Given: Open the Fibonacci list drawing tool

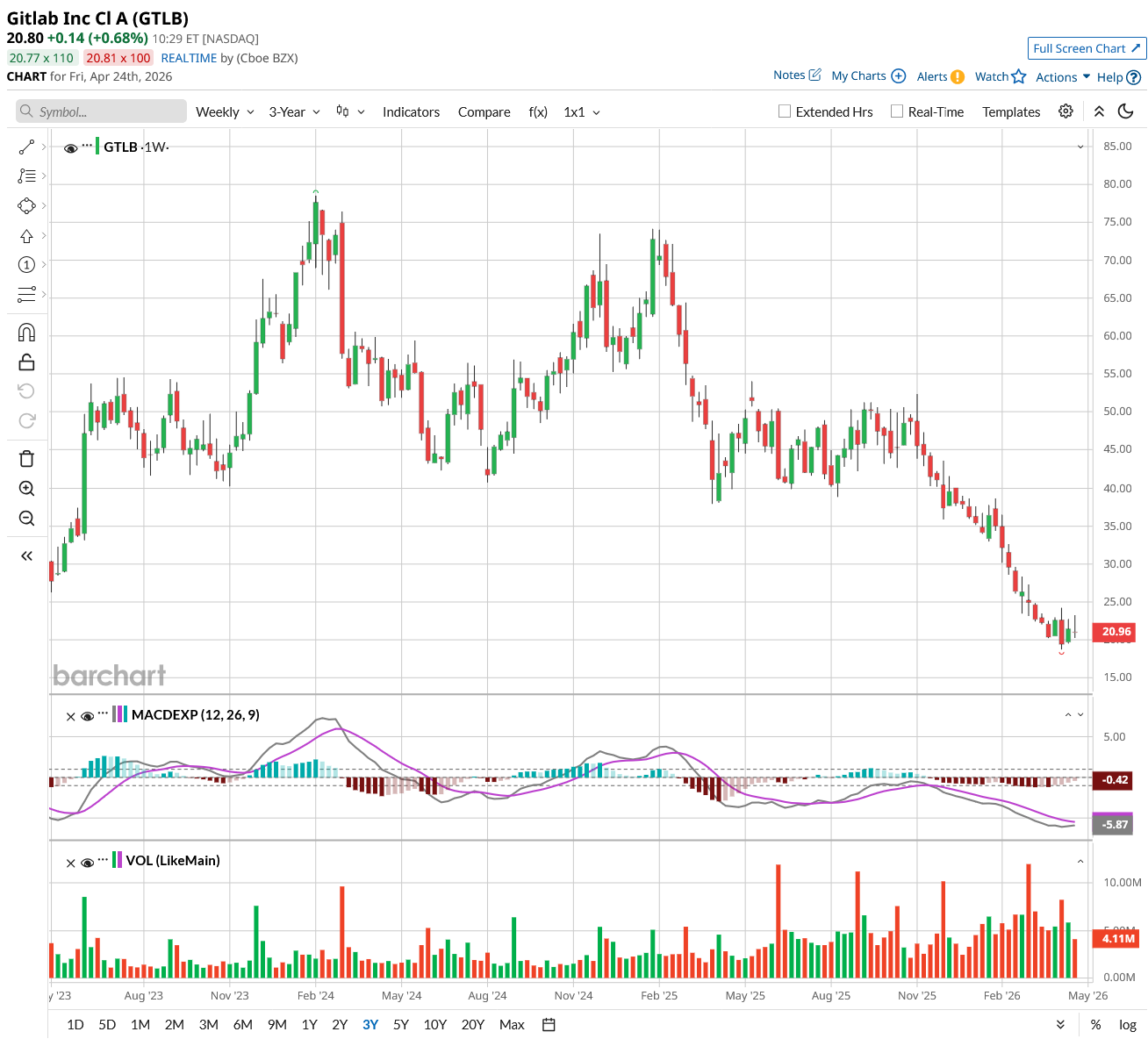Looking at the screenshot, I should [26, 176].
